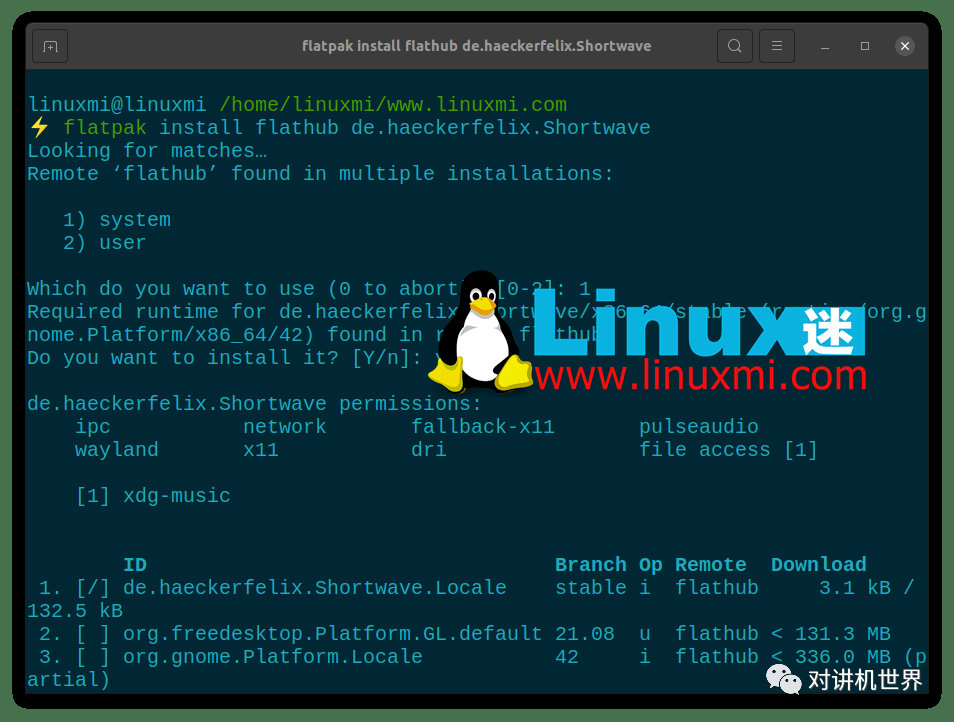
Task: Close the terminal window
Action: tap(905, 46)
